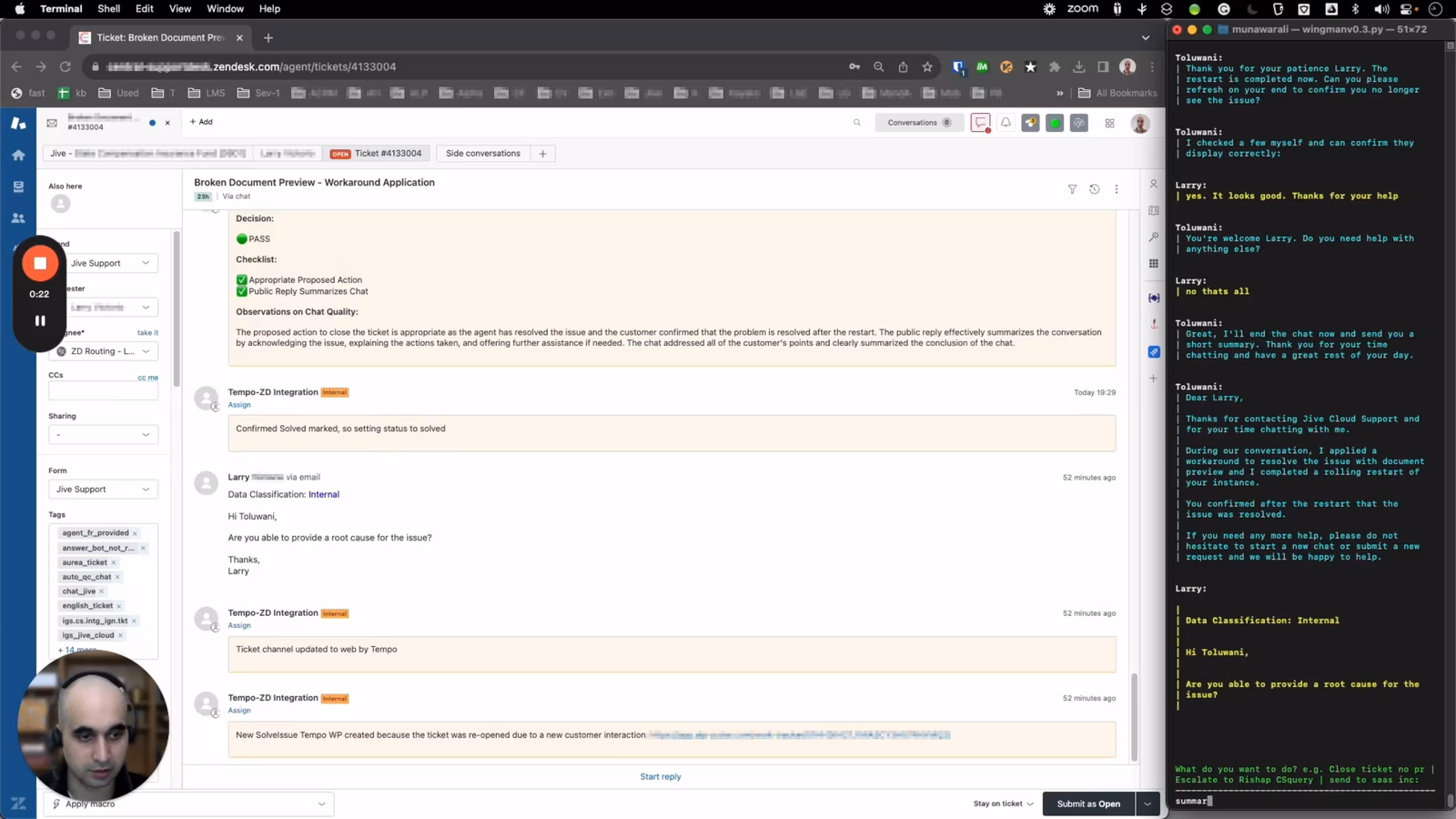Remove the aurea_ticket tag
This screenshot has width=1456, height=819.
pyautogui.click(x=114, y=562)
